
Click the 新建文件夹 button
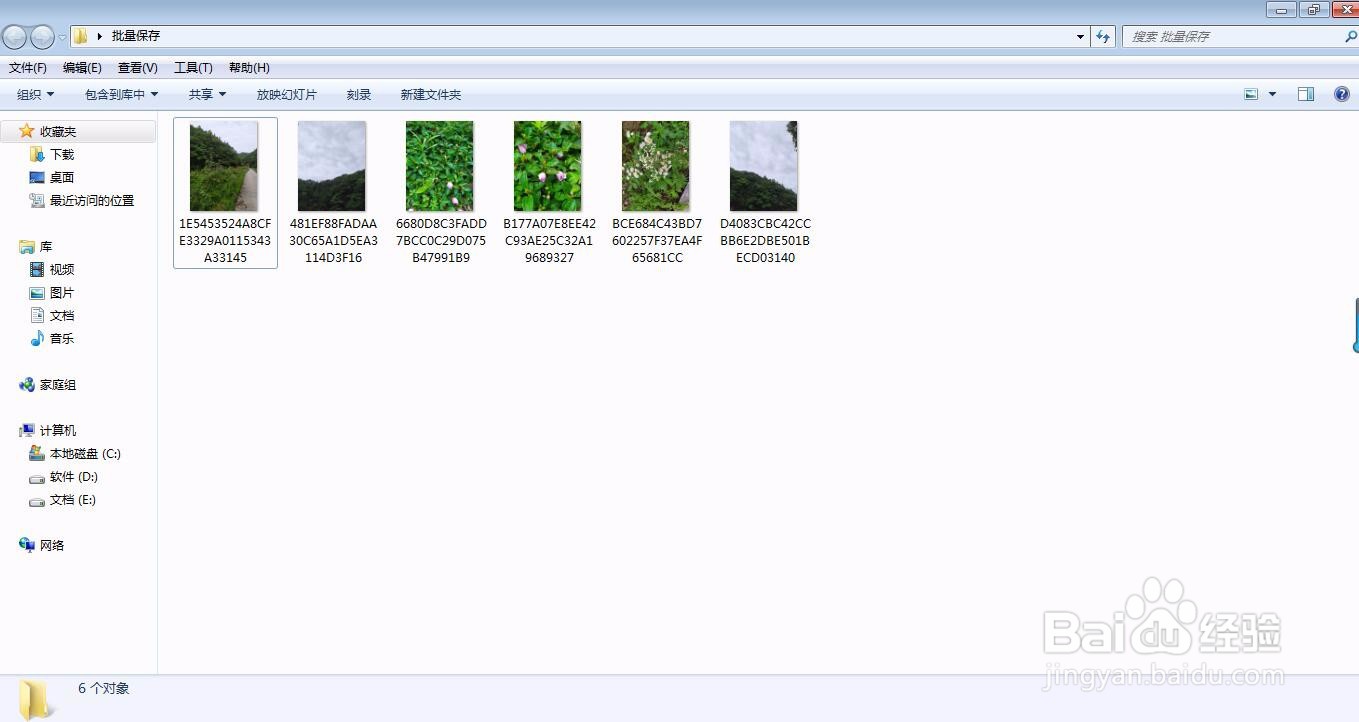coord(431,94)
